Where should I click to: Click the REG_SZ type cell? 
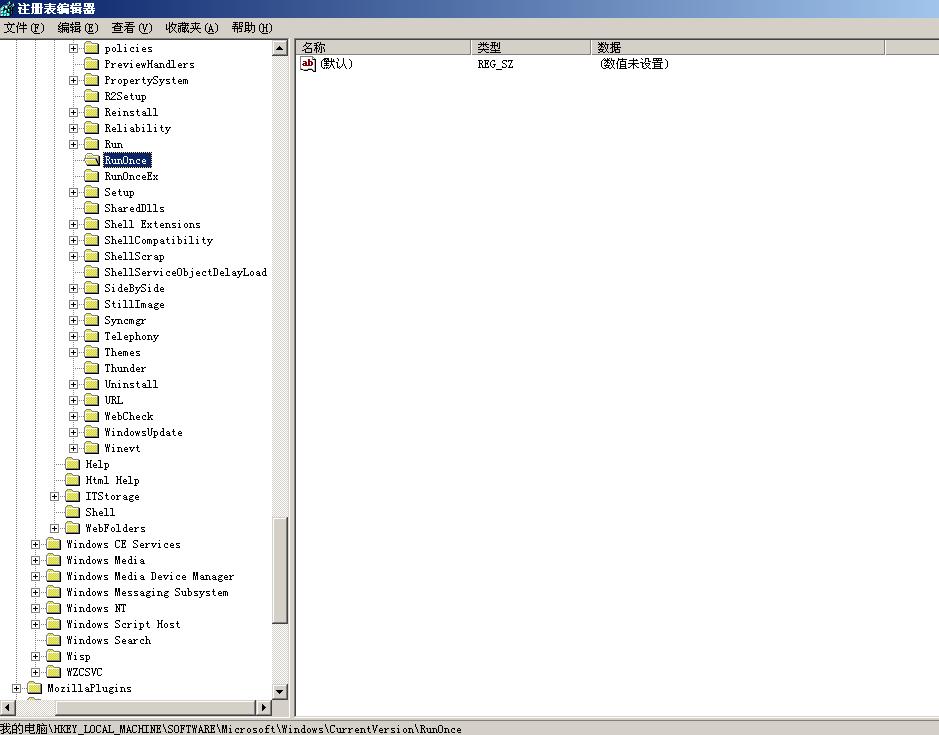pos(495,64)
